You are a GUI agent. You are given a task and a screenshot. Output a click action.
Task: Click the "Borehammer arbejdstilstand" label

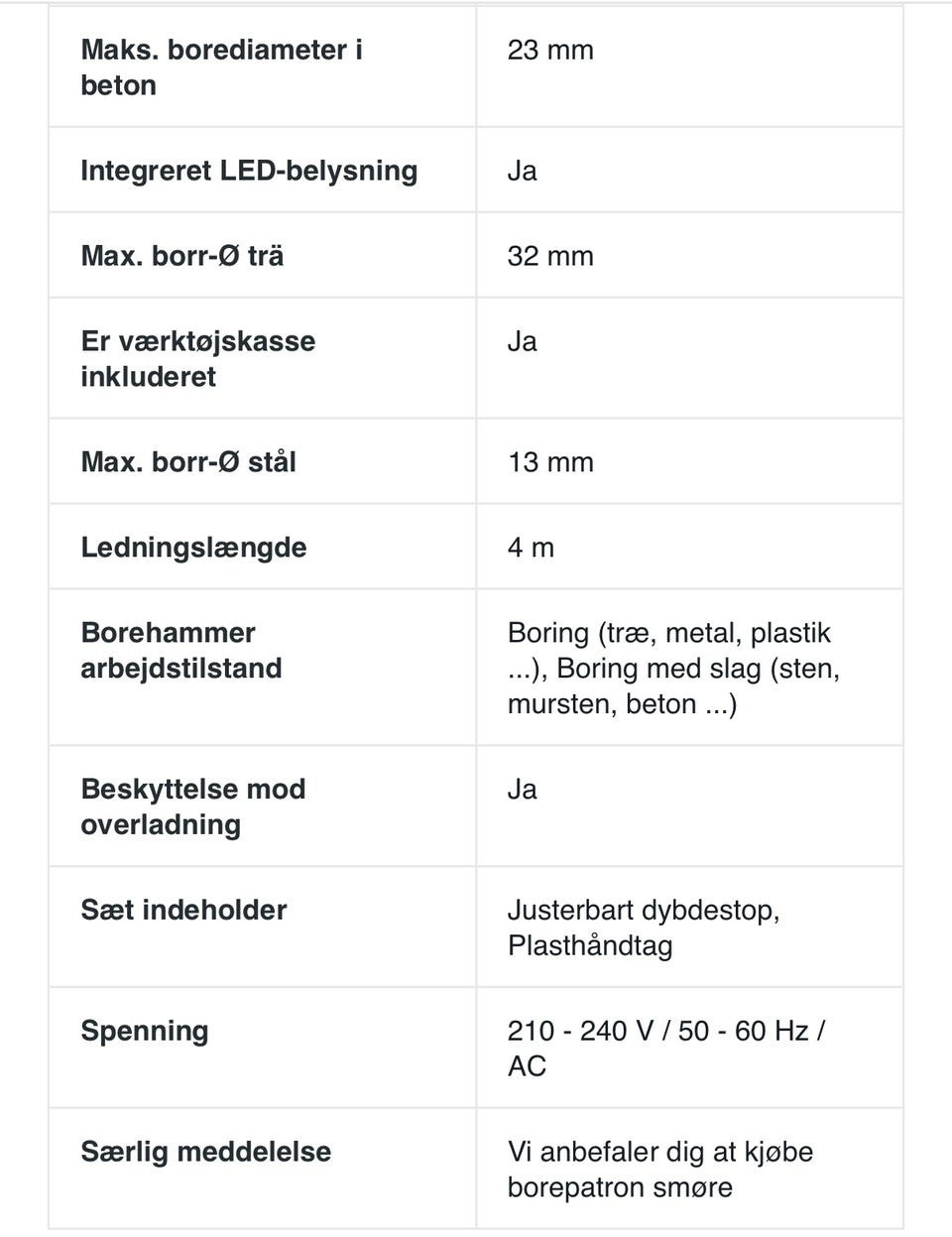coord(181,650)
